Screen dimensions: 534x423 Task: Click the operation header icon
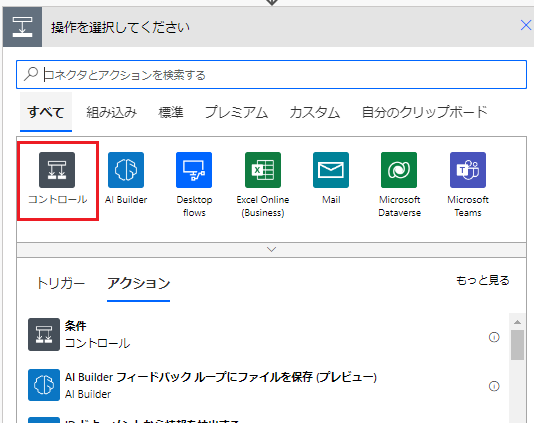pos(22,27)
